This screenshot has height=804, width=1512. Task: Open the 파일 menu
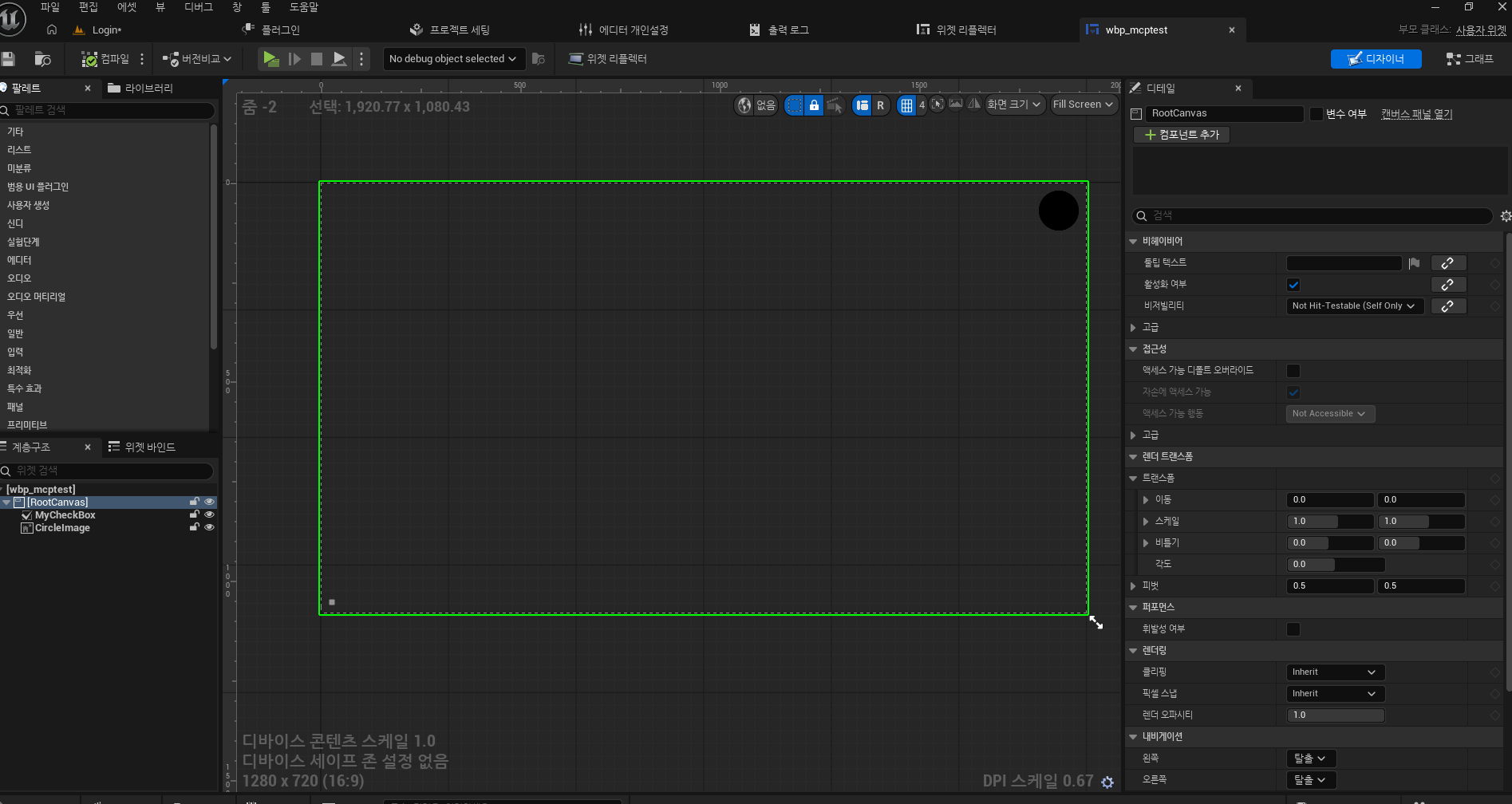pyautogui.click(x=50, y=7)
